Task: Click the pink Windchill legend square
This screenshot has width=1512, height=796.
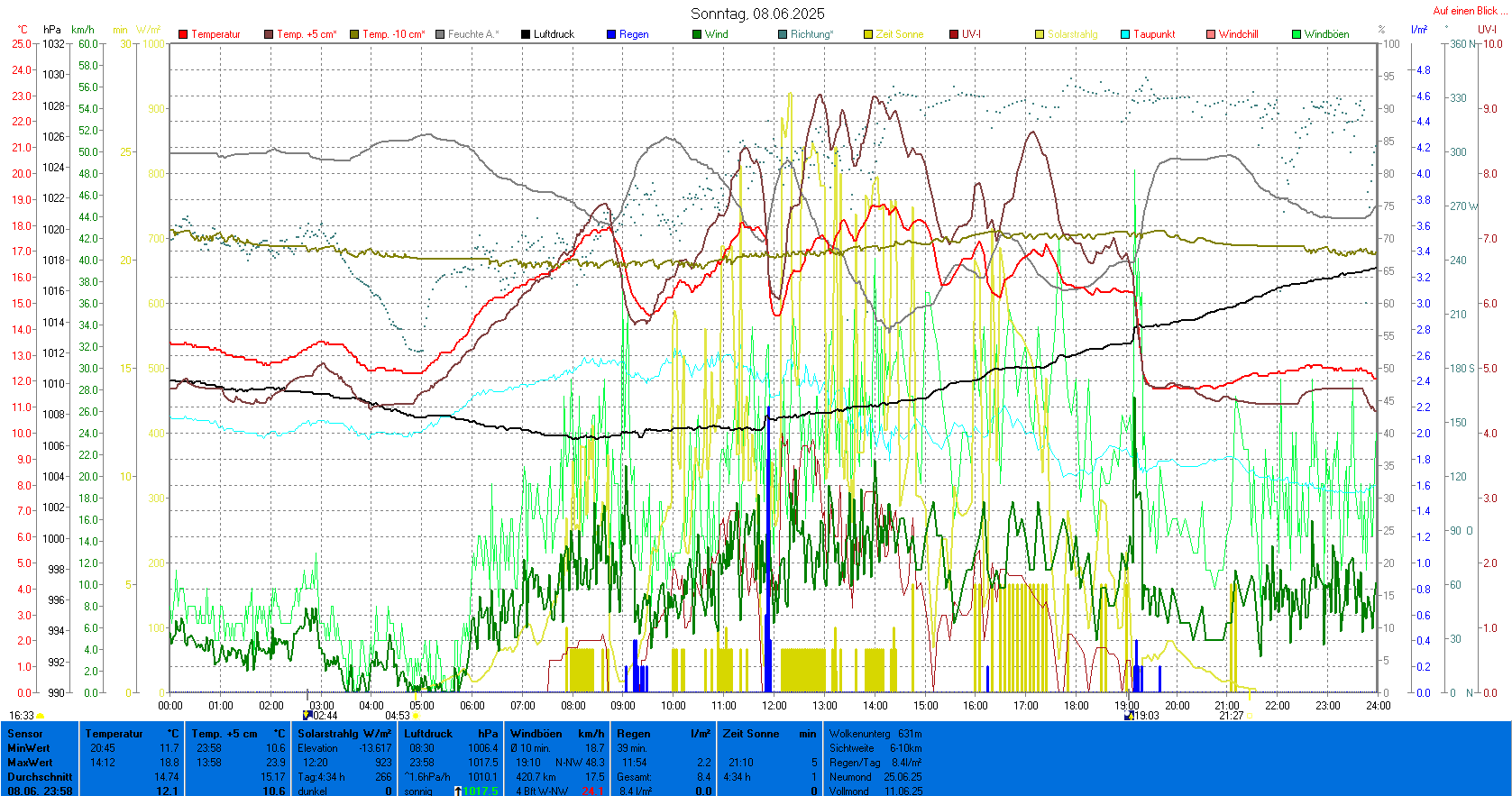Action: [1211, 34]
